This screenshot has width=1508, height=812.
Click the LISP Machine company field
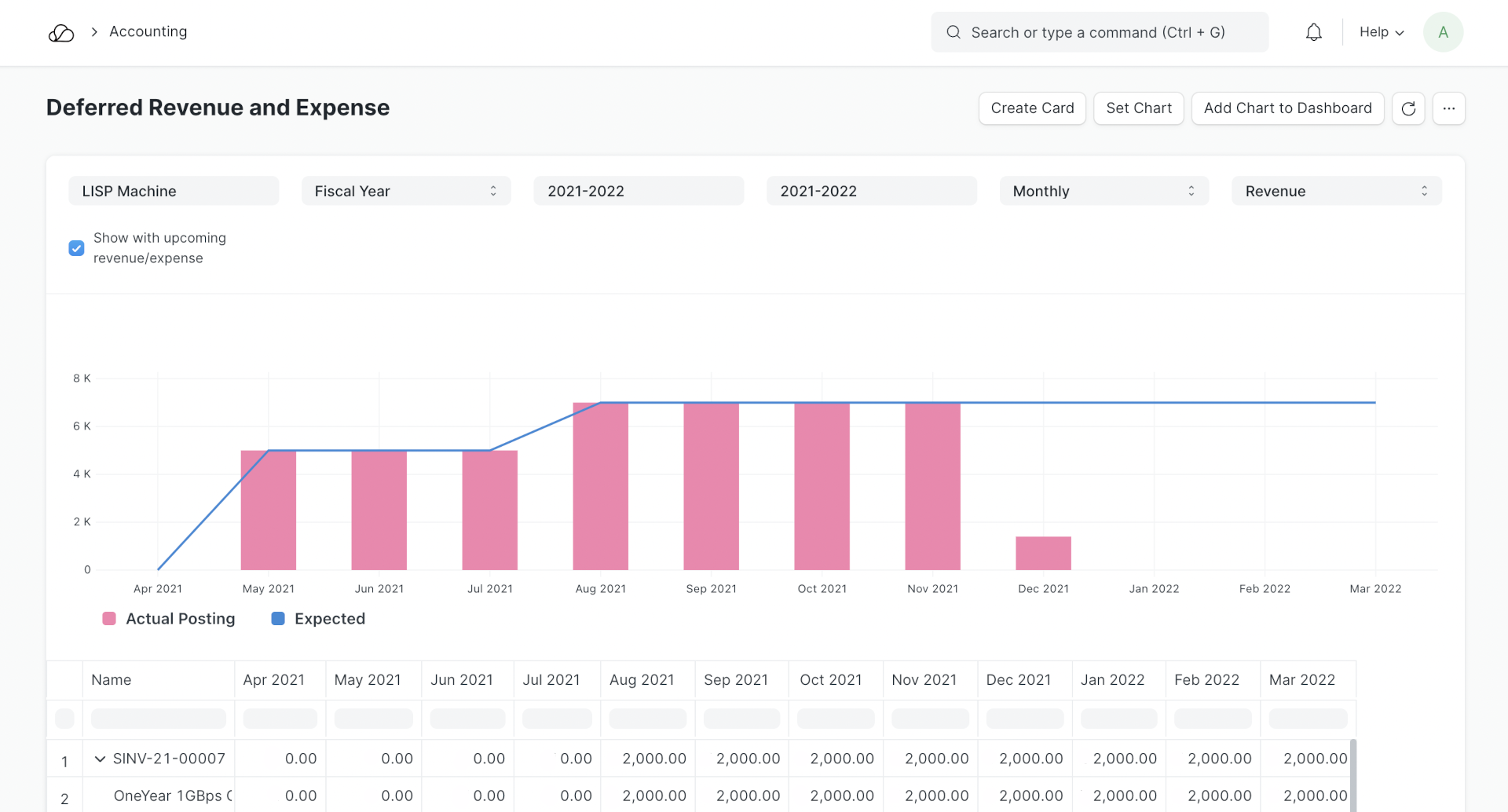pos(174,191)
